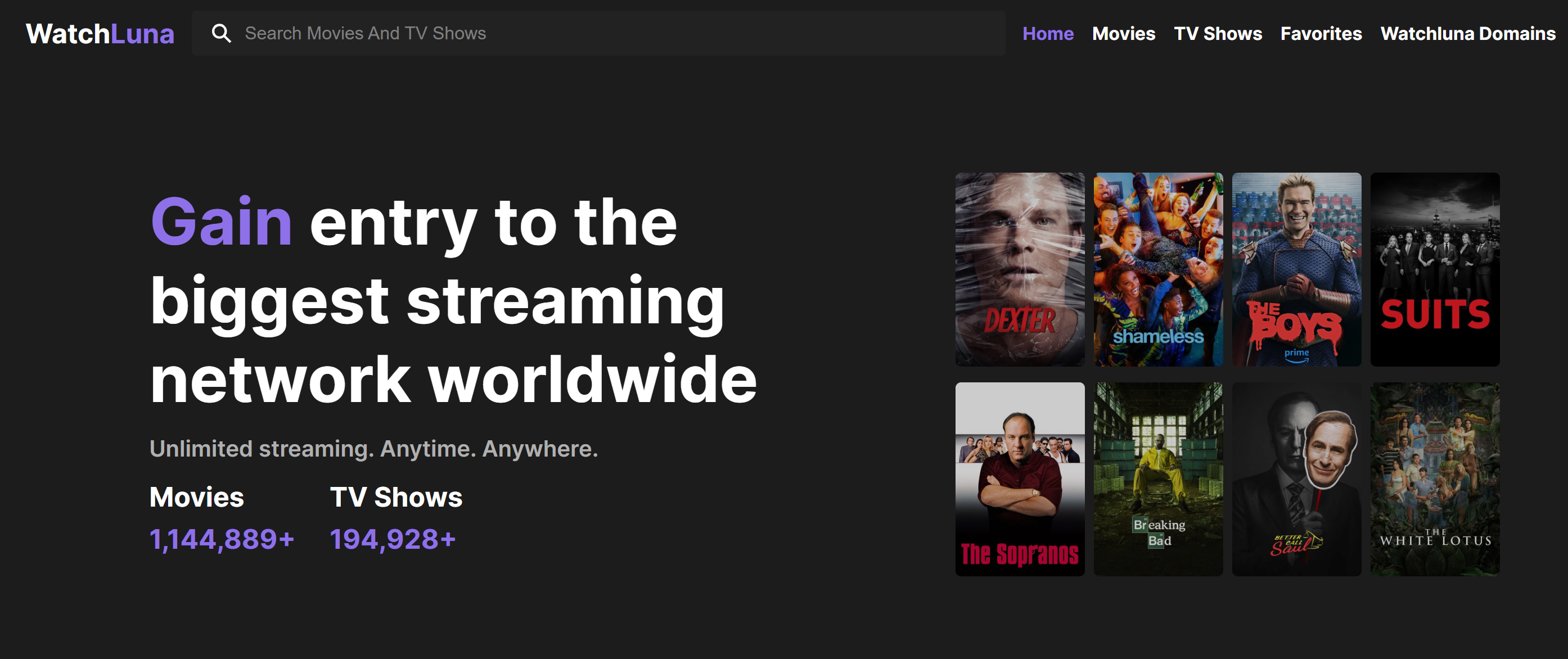Open the Better Call Saul poster
This screenshot has width=1568, height=659.
click(x=1296, y=479)
